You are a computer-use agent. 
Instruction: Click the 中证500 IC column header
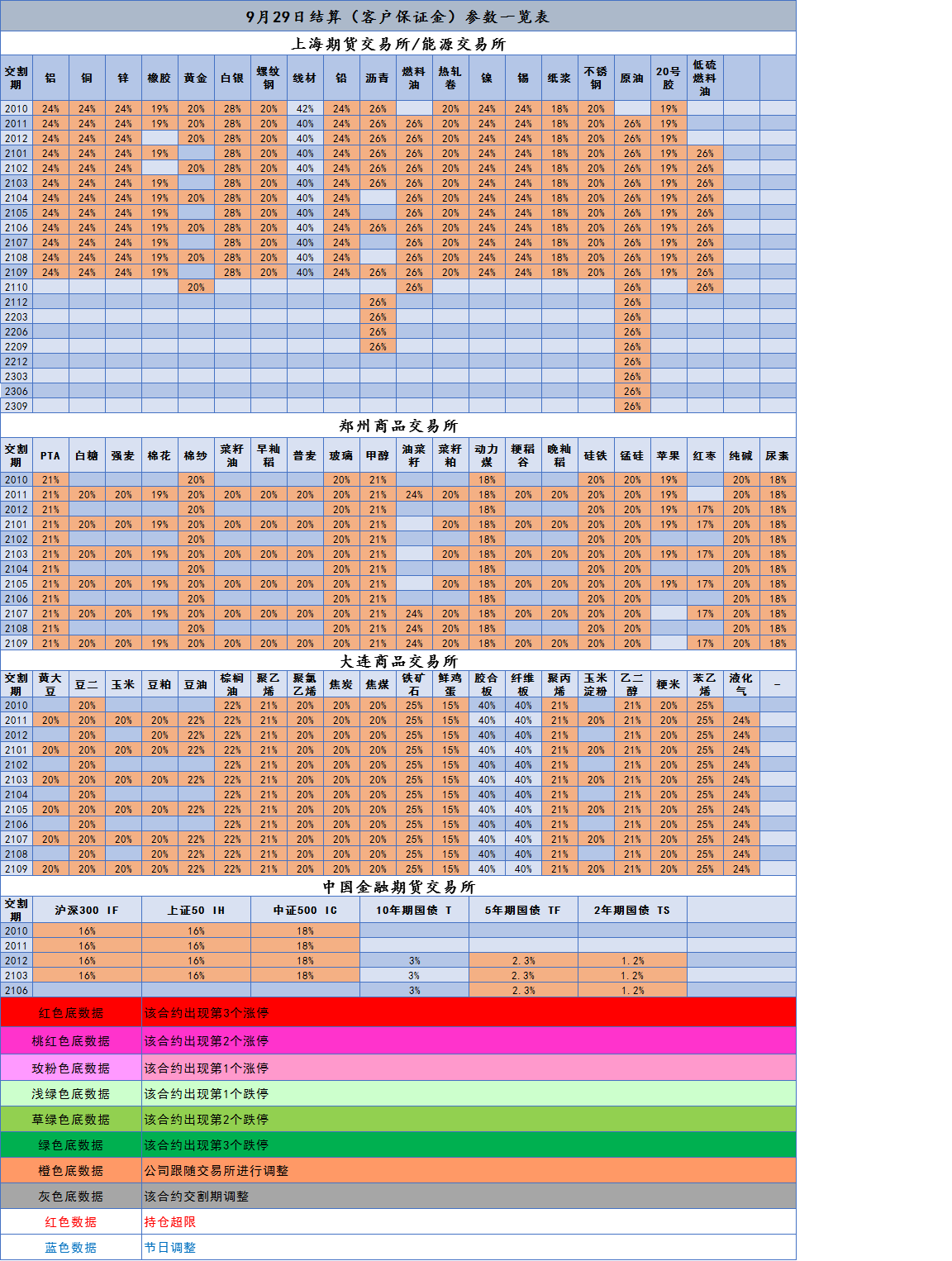(305, 910)
